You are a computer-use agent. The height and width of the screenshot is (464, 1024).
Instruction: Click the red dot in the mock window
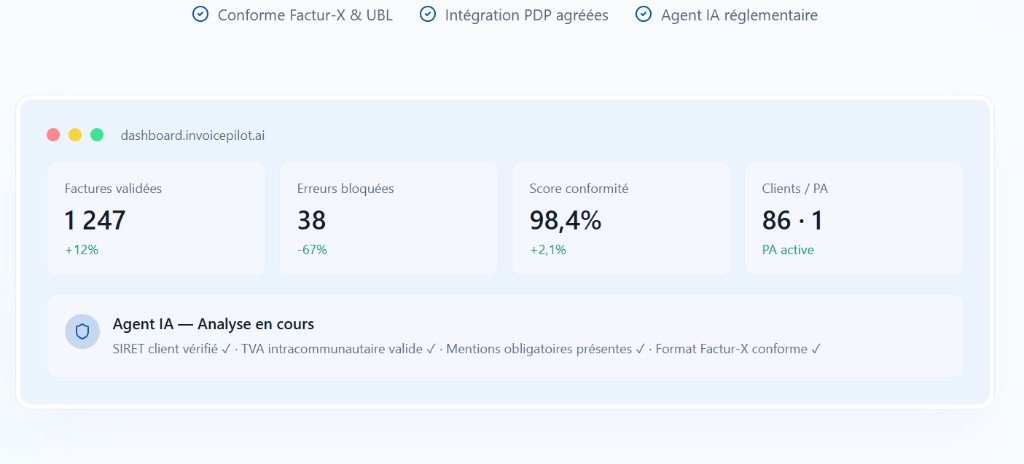point(54,135)
